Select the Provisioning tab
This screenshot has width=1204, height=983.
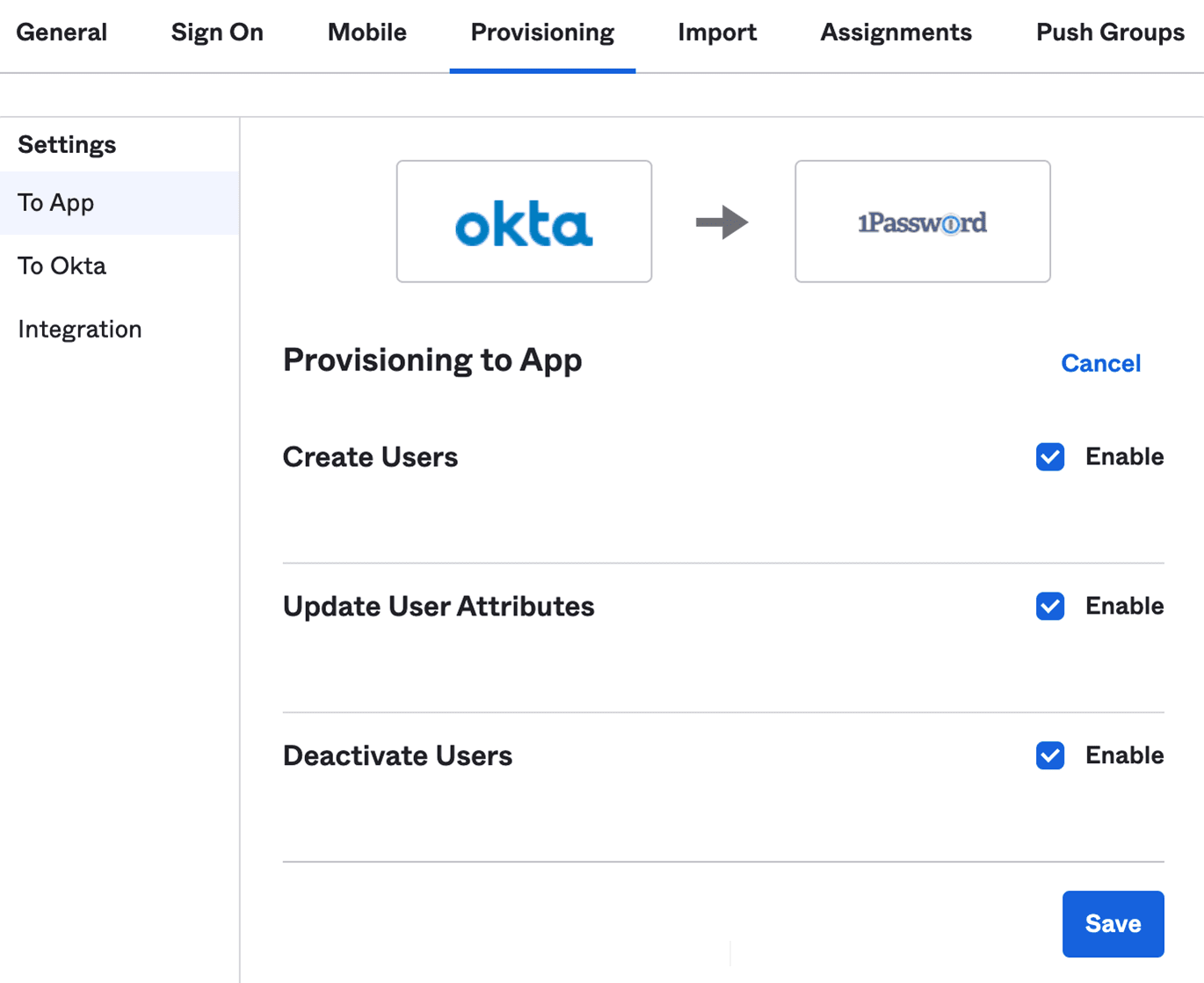click(542, 33)
